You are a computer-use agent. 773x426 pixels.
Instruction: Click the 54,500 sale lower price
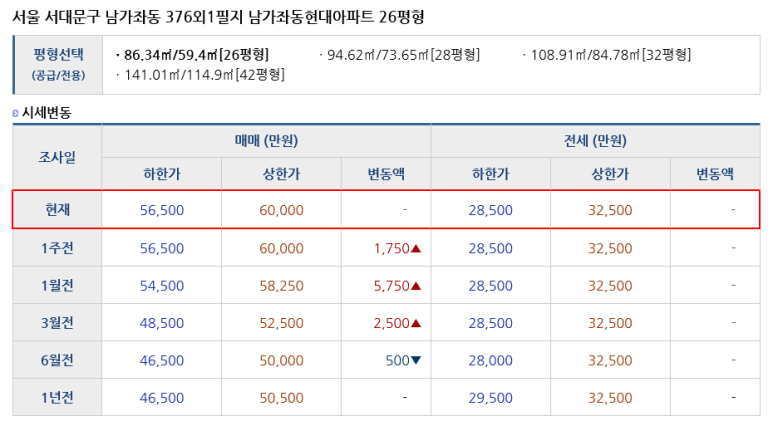[162, 286]
